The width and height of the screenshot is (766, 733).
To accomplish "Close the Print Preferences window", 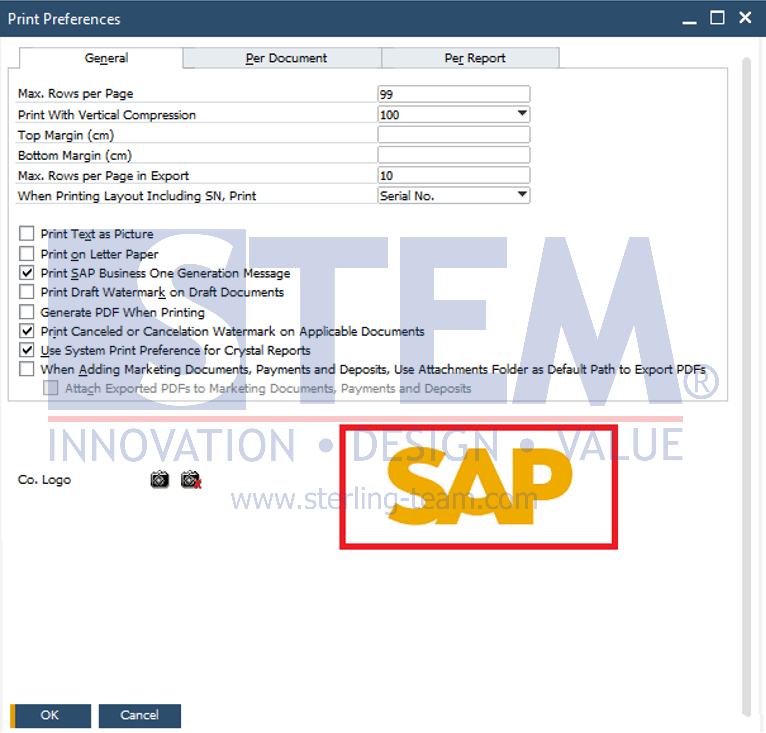I will point(745,18).
